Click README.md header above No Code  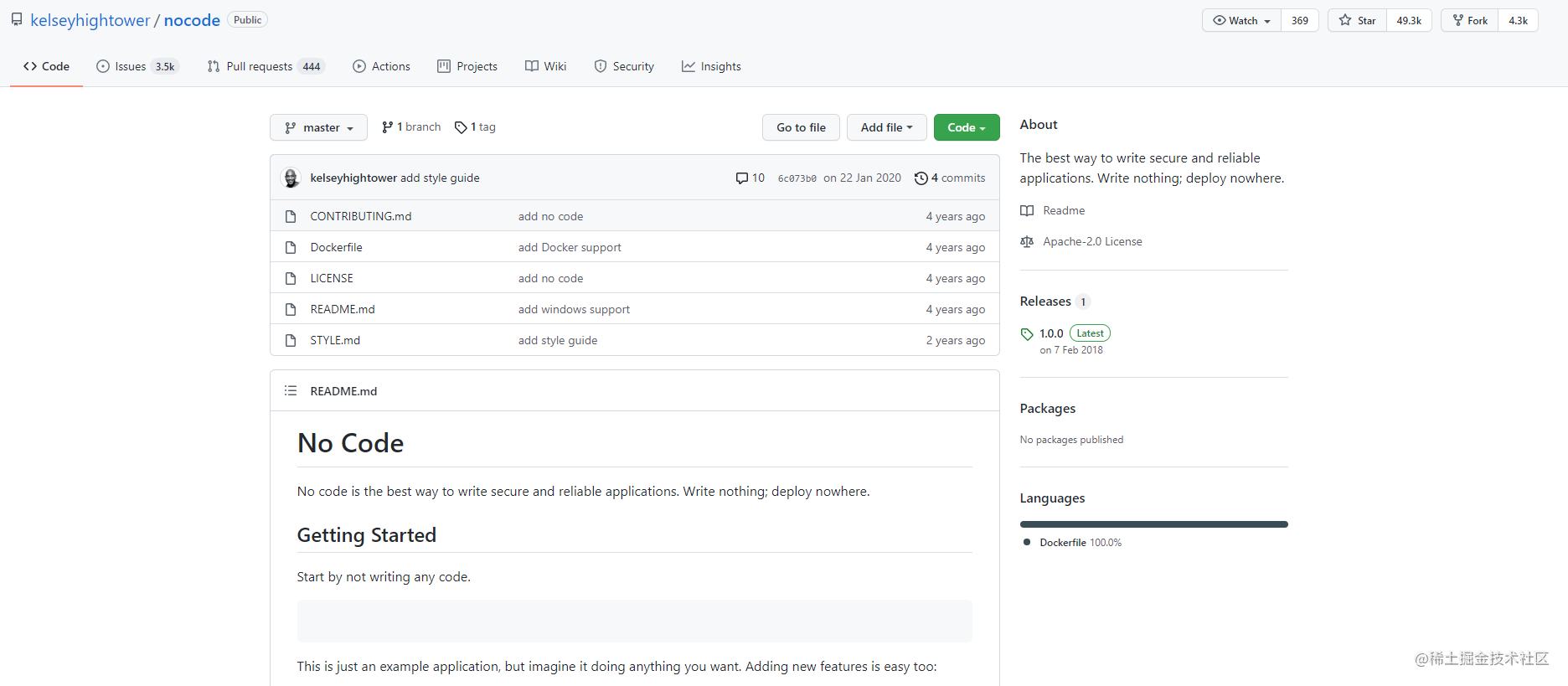point(343,391)
